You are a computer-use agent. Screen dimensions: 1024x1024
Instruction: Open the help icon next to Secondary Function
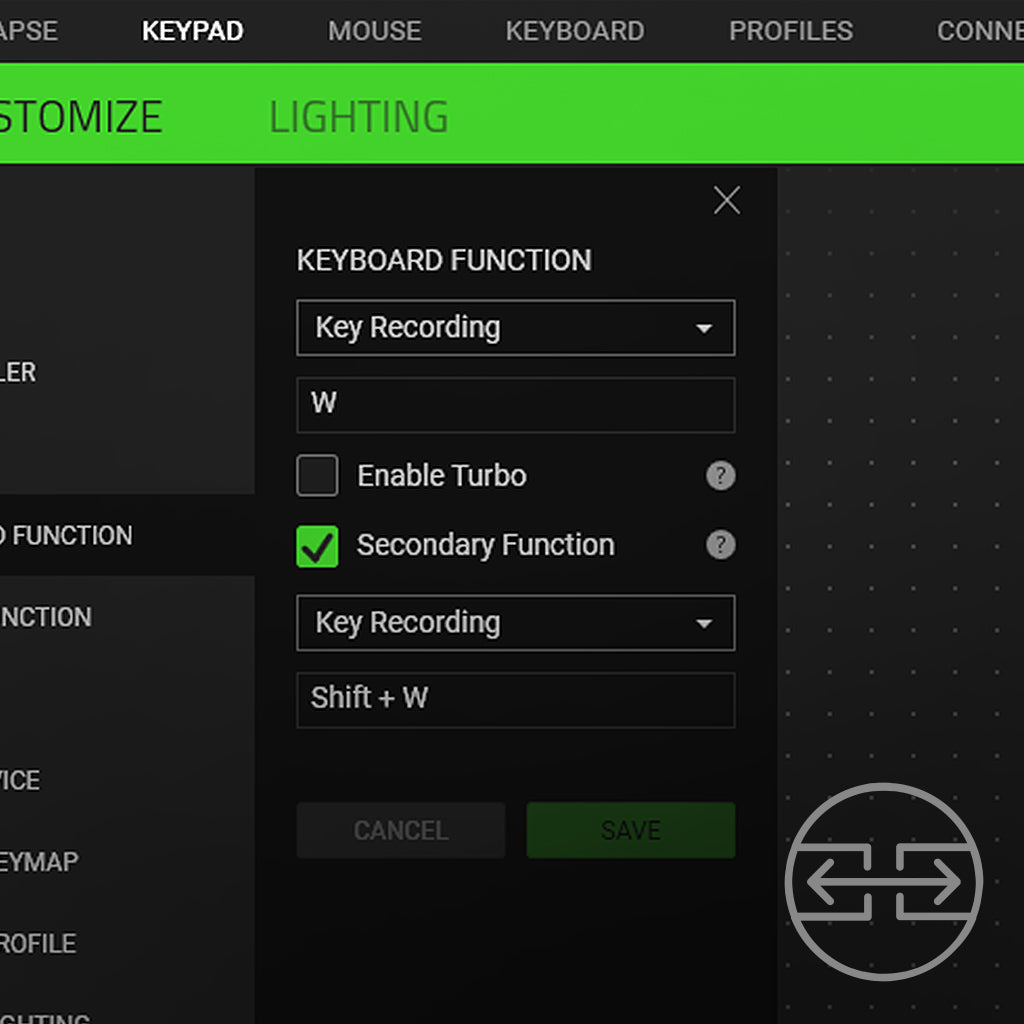tap(720, 545)
